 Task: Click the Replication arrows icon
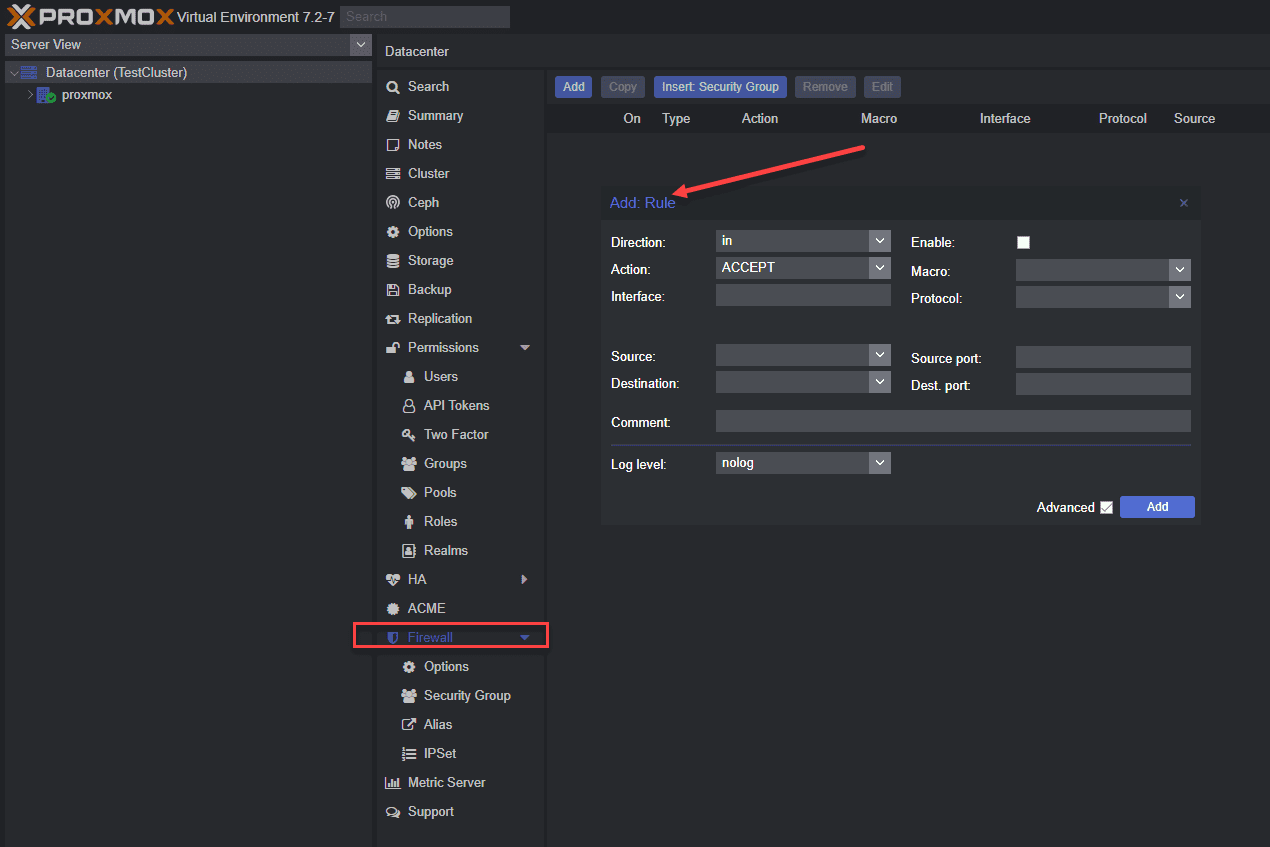click(x=393, y=319)
